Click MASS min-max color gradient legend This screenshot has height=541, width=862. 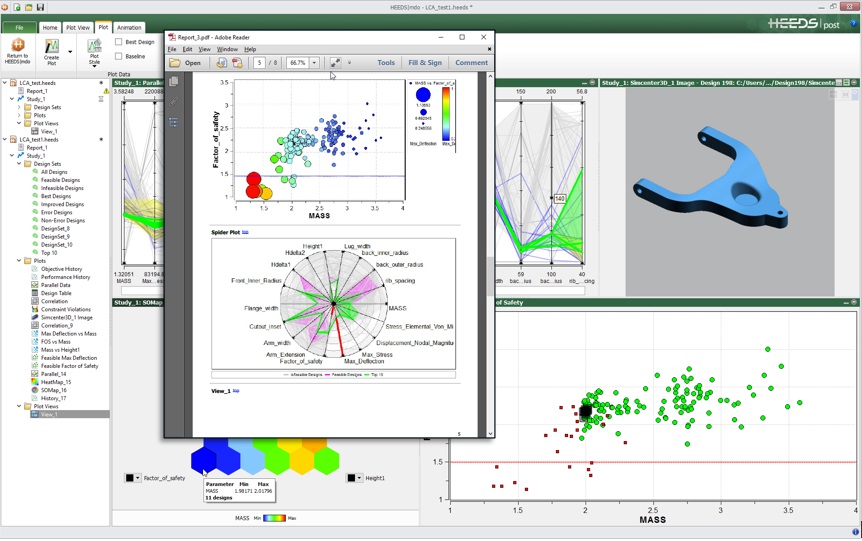click(x=274, y=518)
